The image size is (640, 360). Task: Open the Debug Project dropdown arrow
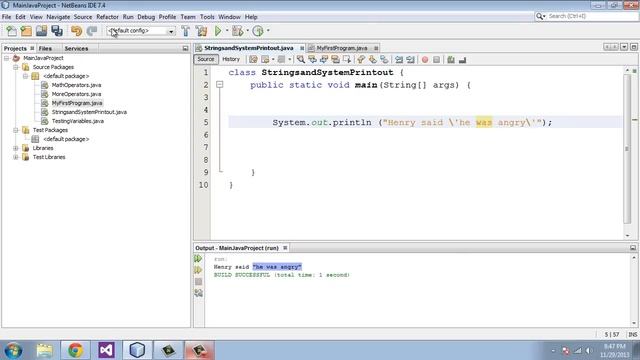247,31
